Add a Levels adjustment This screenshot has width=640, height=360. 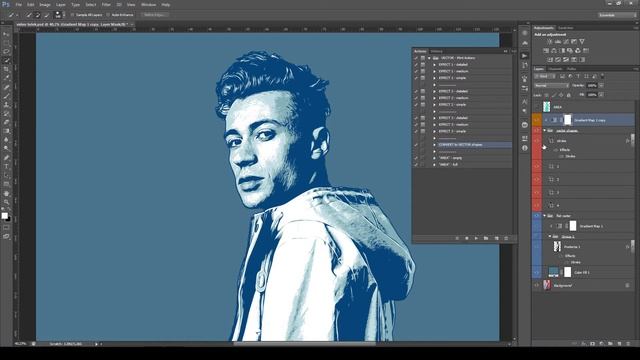(x=558, y=42)
